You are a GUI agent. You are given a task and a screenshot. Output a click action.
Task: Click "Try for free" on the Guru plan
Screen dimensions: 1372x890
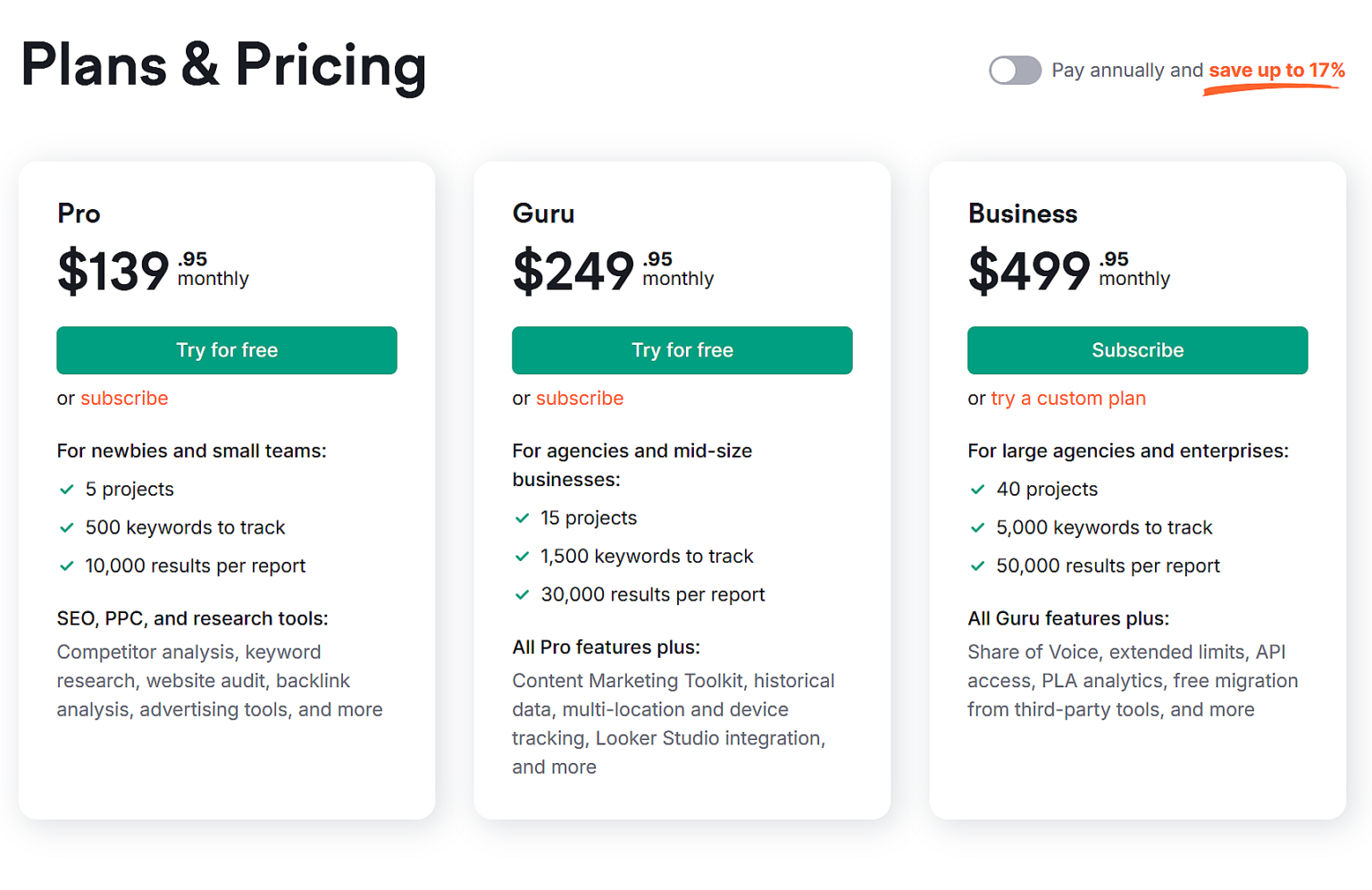(682, 350)
